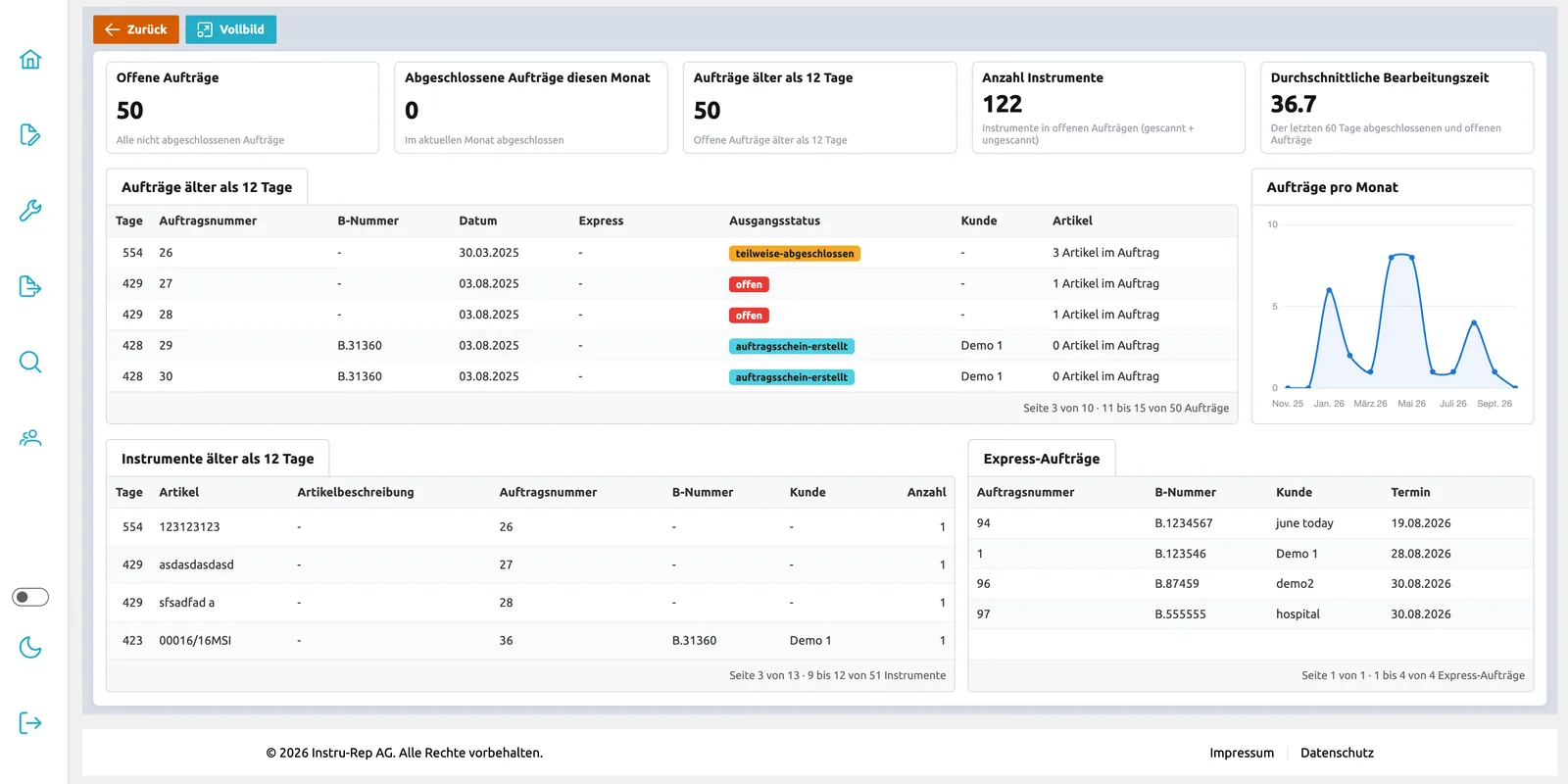The height and width of the screenshot is (784, 1568).
Task: Click B-Nummer B.1234567 in express orders
Action: click(1184, 523)
